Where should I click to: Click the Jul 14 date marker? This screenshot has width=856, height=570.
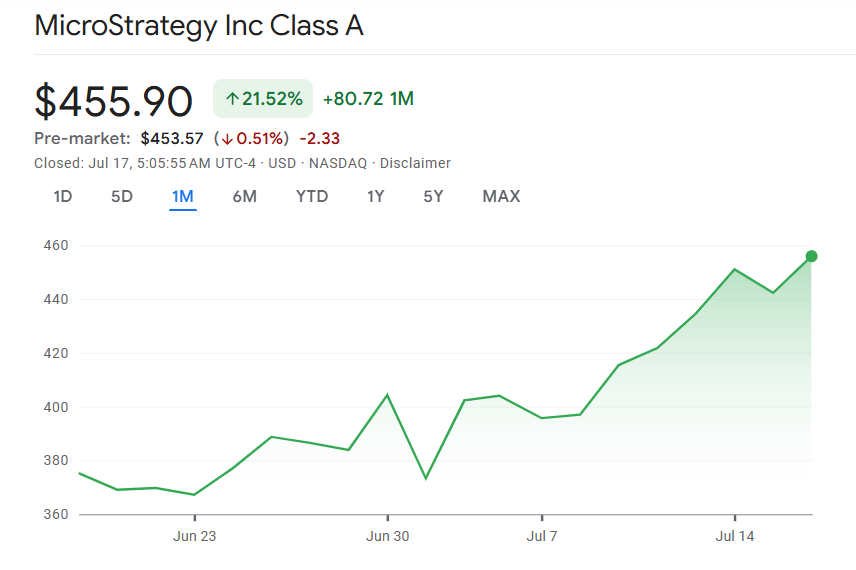tap(734, 536)
